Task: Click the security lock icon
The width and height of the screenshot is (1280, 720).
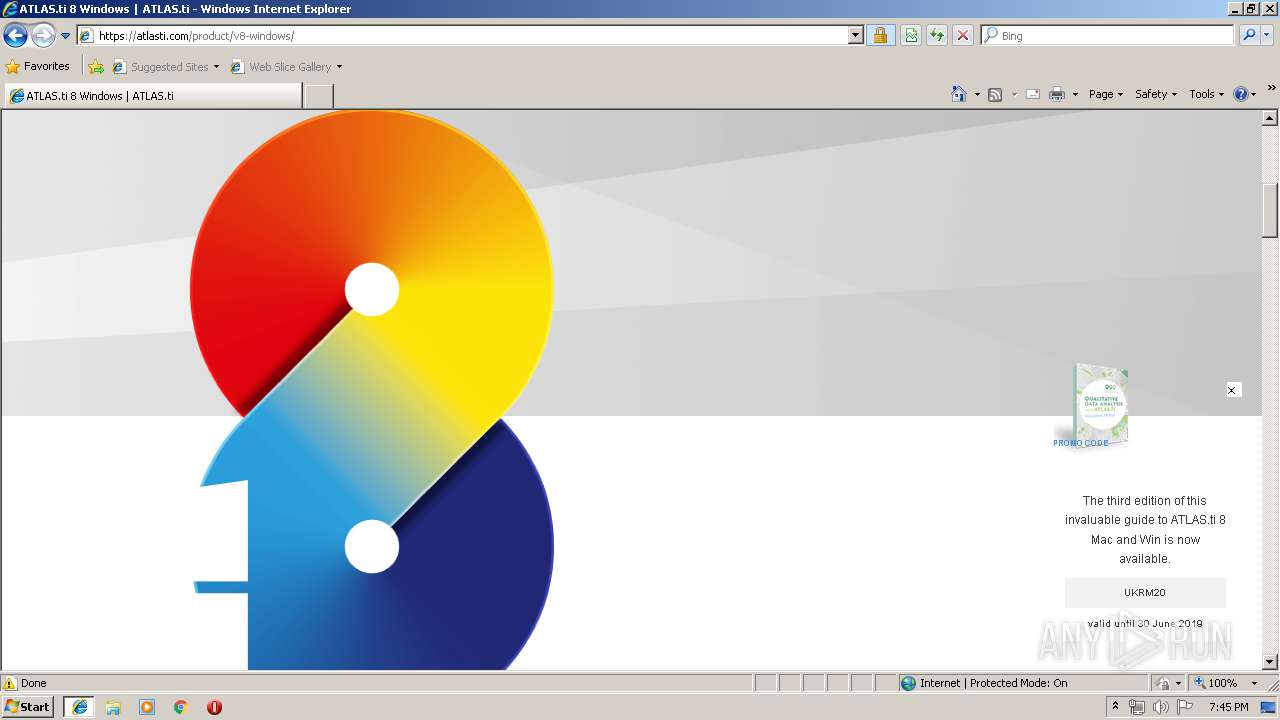Action: 880,36
